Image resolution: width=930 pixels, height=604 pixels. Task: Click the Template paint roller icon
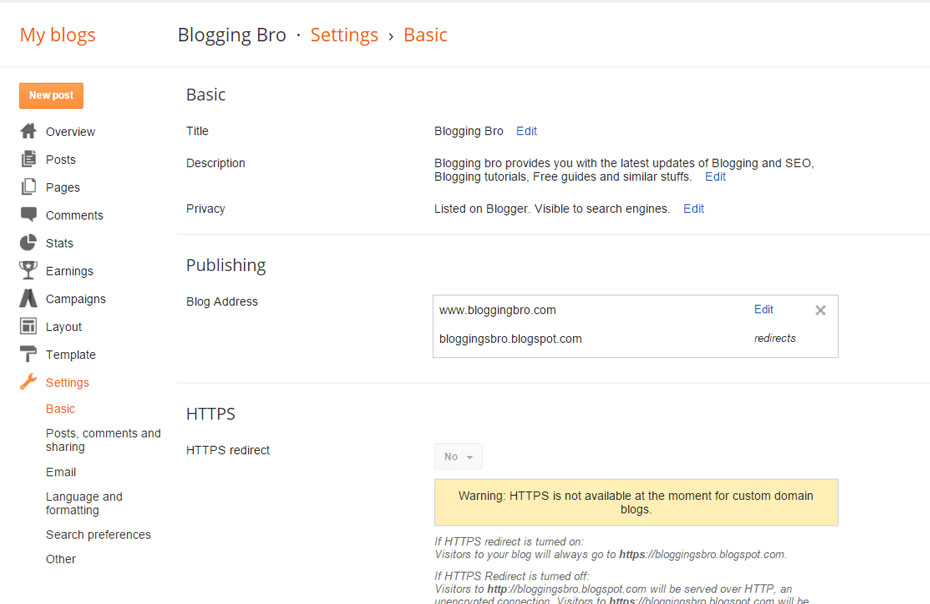[28, 354]
